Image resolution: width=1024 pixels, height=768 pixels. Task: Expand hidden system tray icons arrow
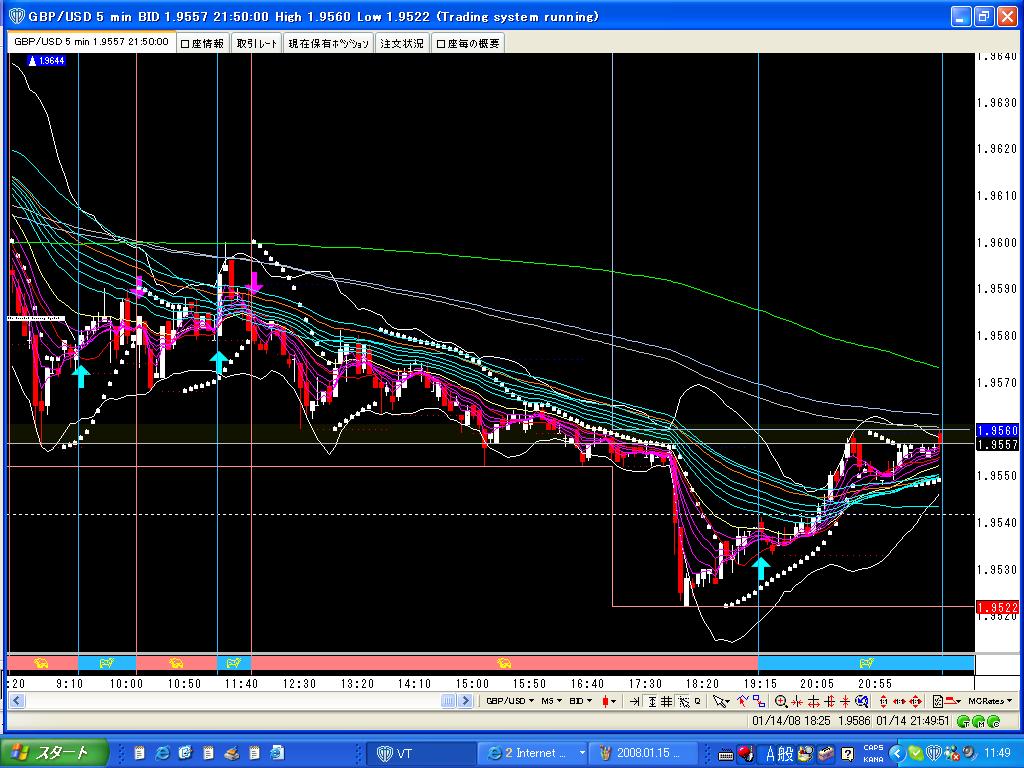click(896, 753)
